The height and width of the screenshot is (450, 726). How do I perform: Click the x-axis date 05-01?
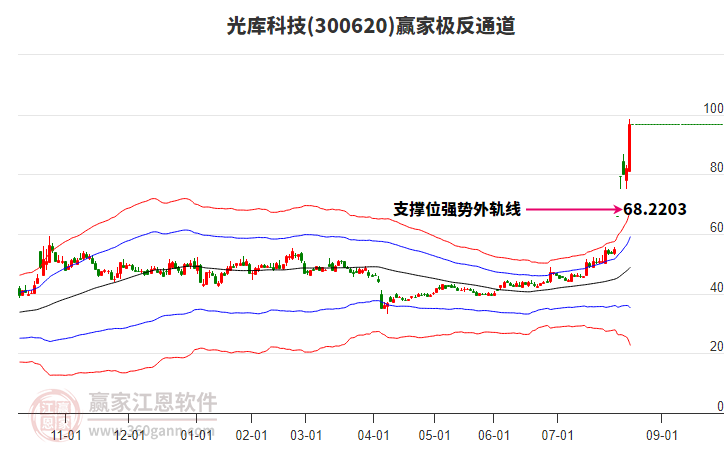pos(434,435)
